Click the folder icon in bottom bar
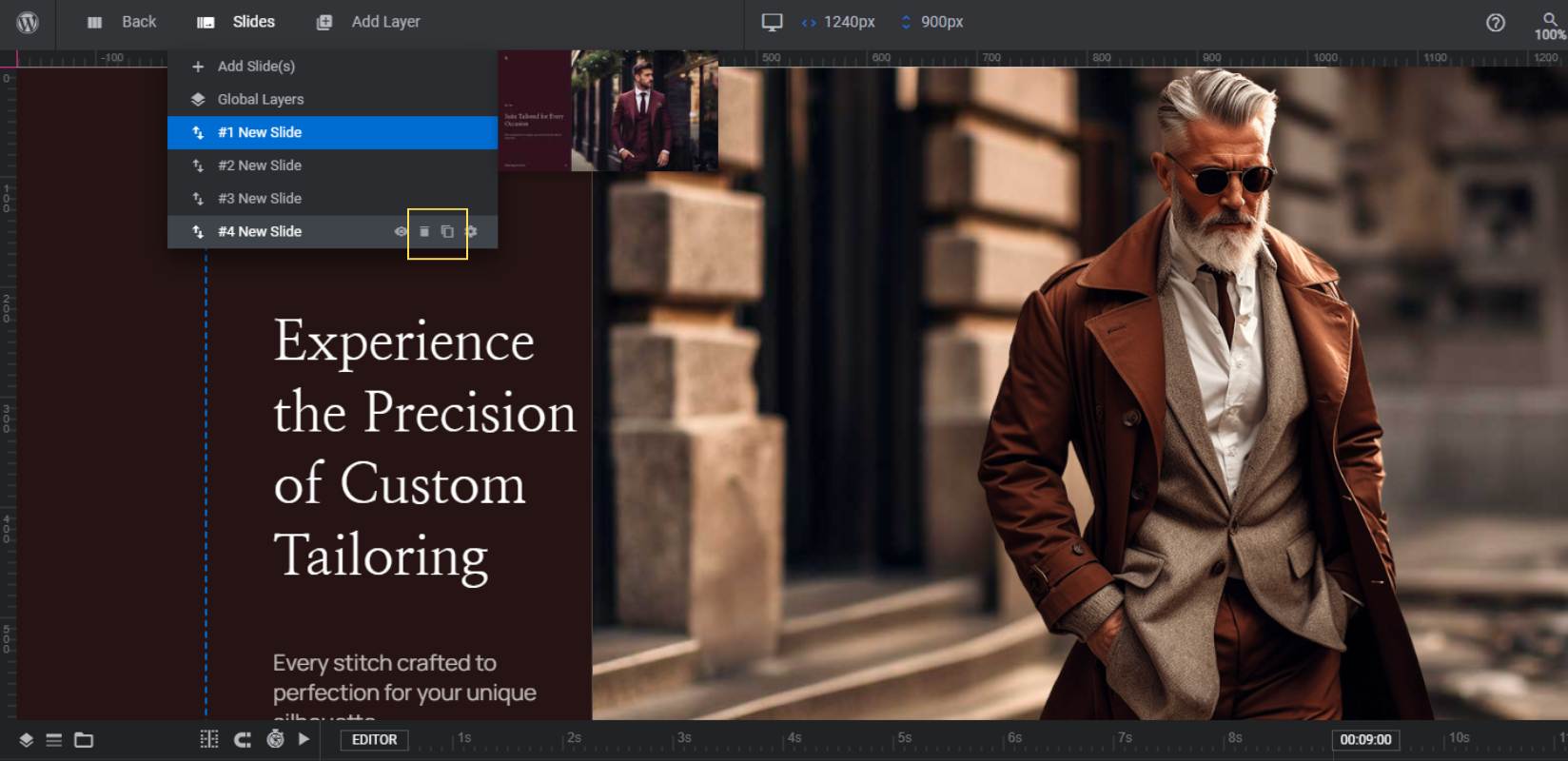 click(84, 740)
